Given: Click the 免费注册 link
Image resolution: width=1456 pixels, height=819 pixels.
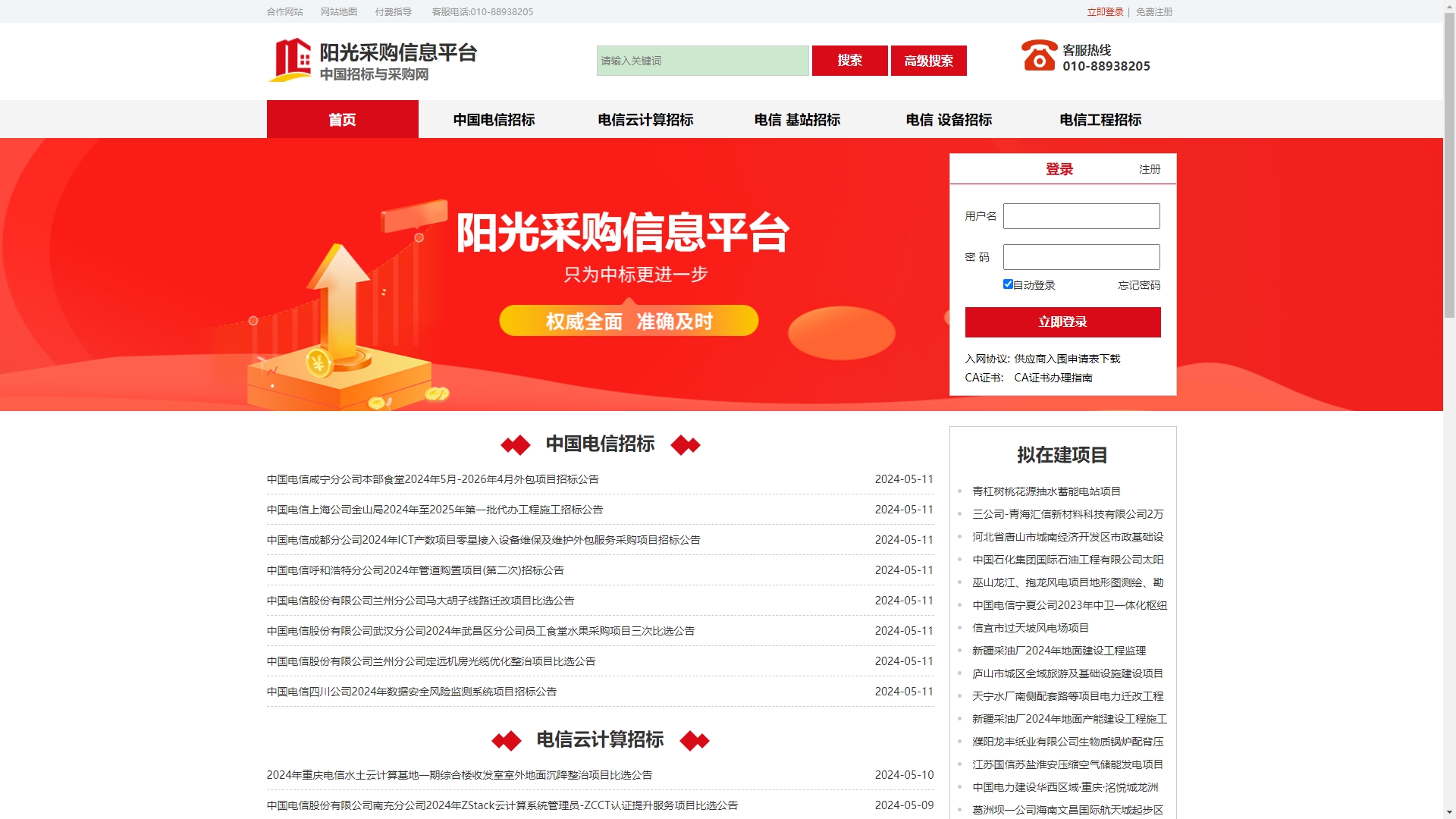Looking at the screenshot, I should tap(1154, 11).
